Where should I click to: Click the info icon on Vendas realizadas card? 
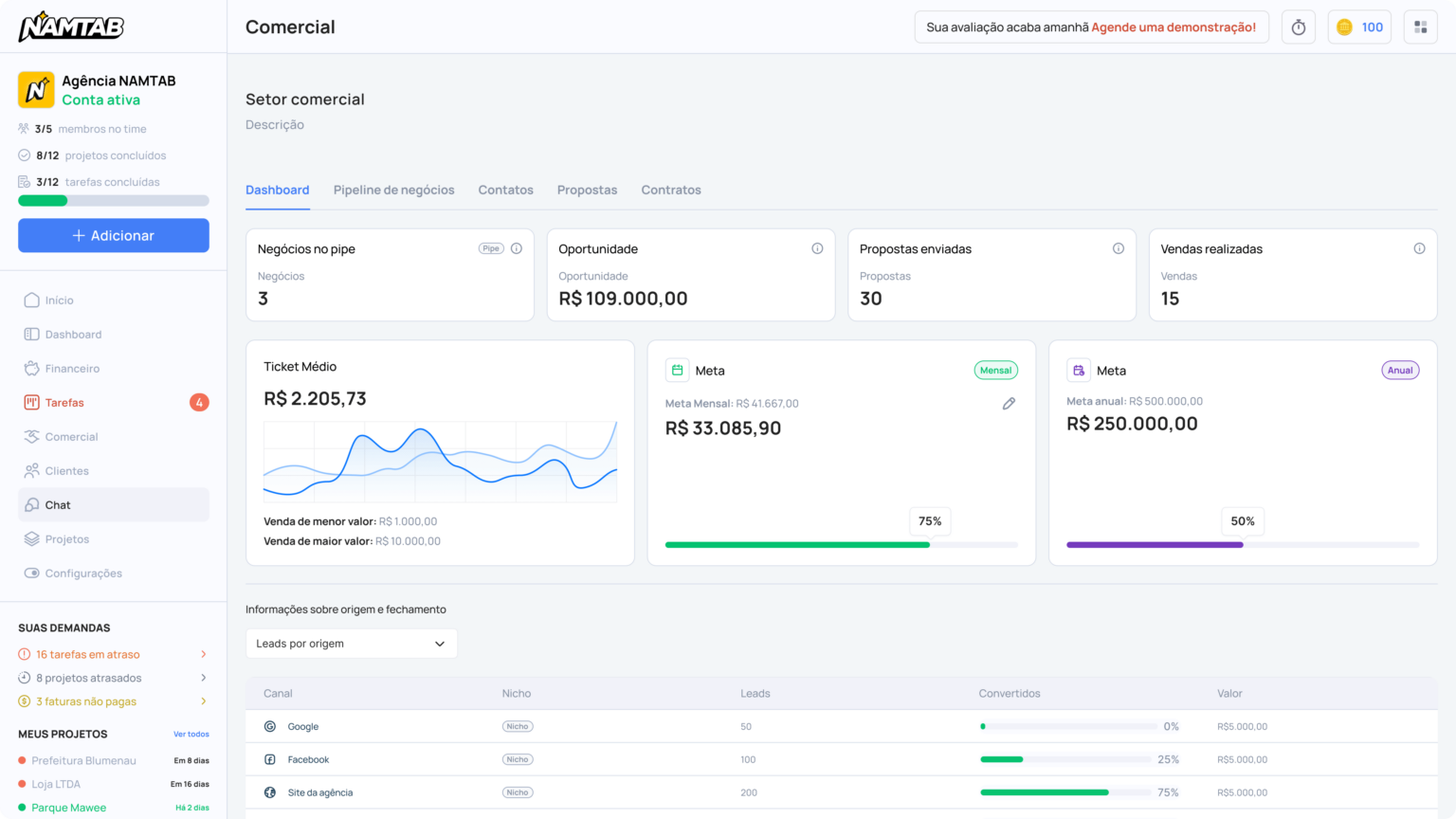[x=1420, y=247]
